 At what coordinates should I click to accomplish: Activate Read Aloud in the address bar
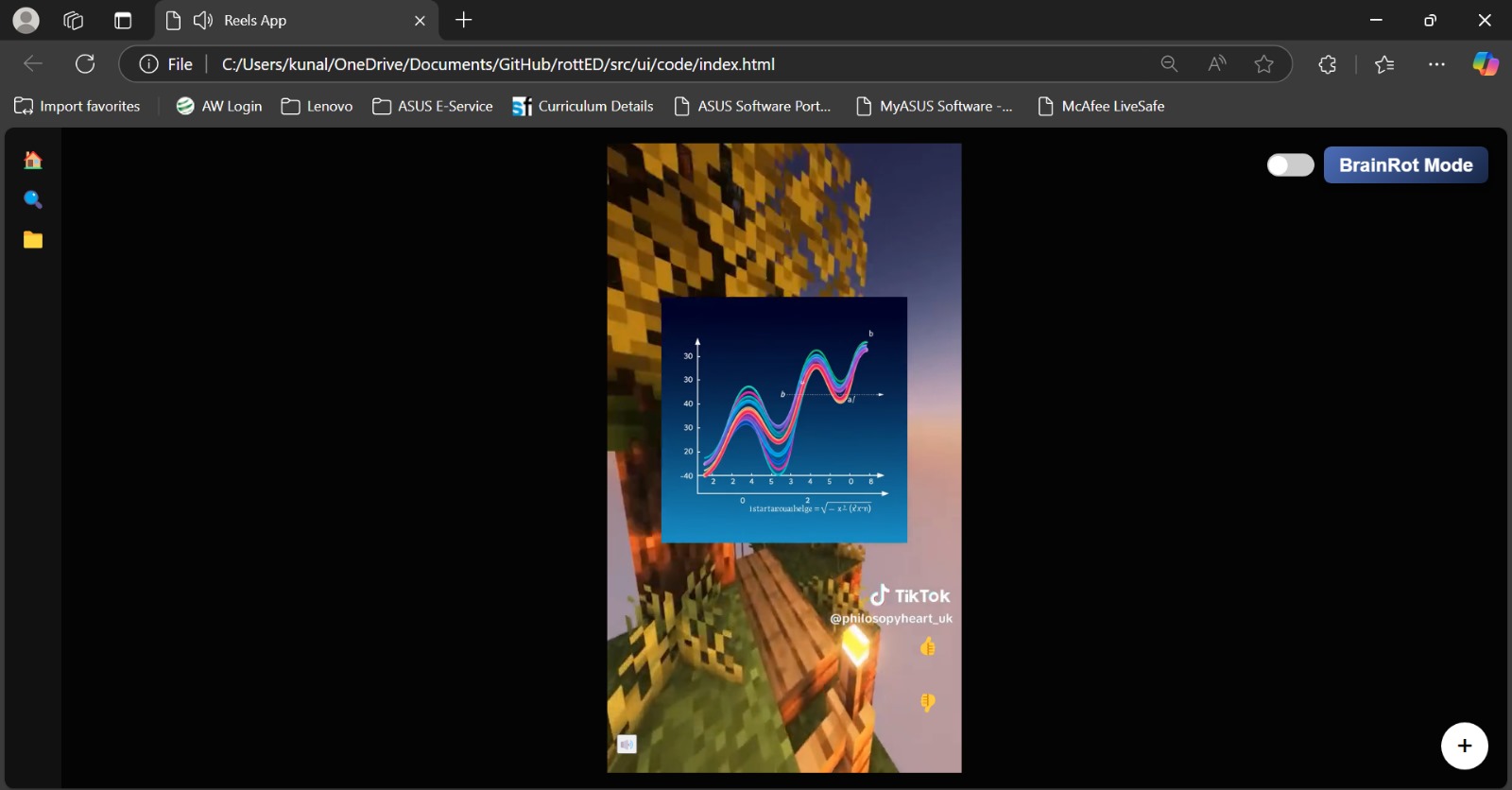pos(1217,64)
